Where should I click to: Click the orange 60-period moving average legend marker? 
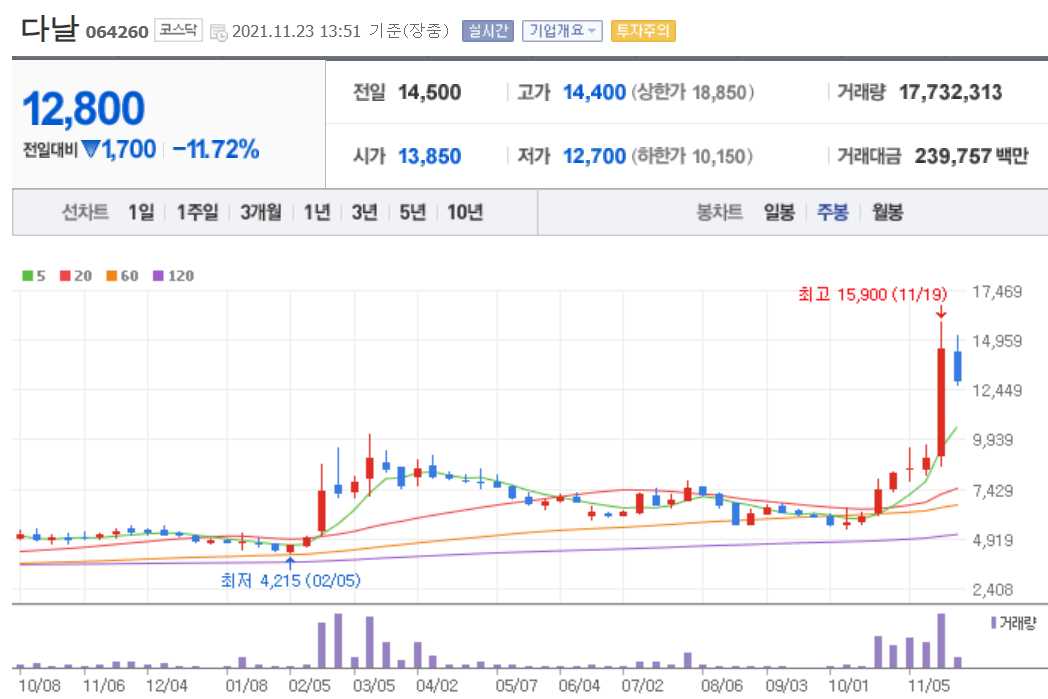coord(110,275)
